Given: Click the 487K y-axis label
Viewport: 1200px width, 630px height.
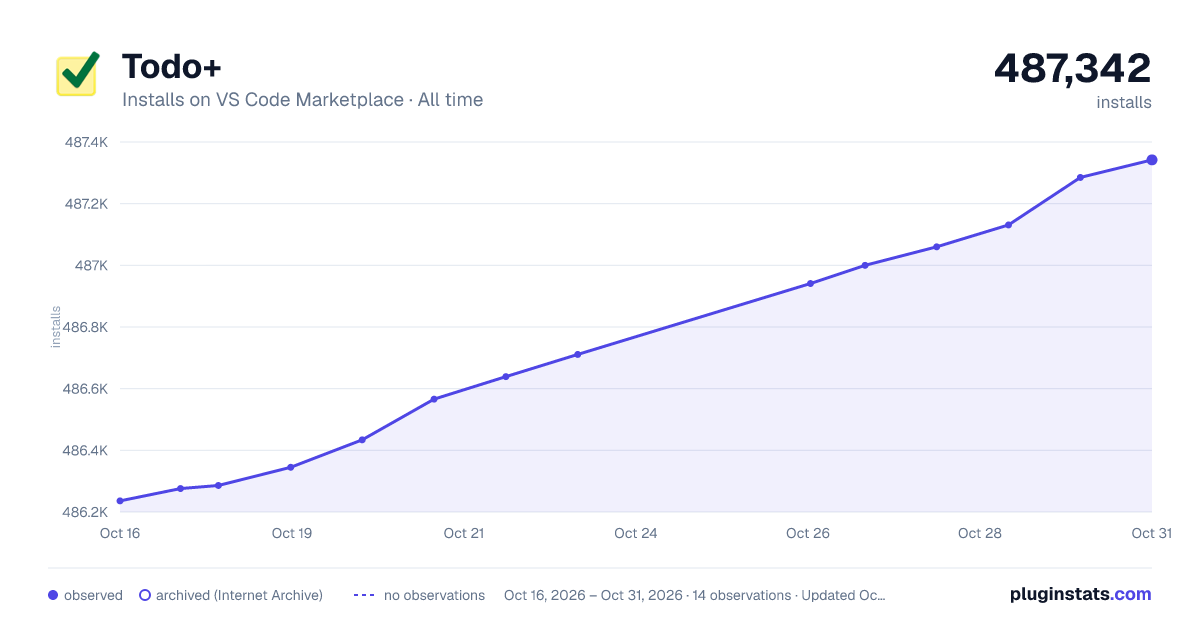Looking at the screenshot, I should [x=92, y=265].
